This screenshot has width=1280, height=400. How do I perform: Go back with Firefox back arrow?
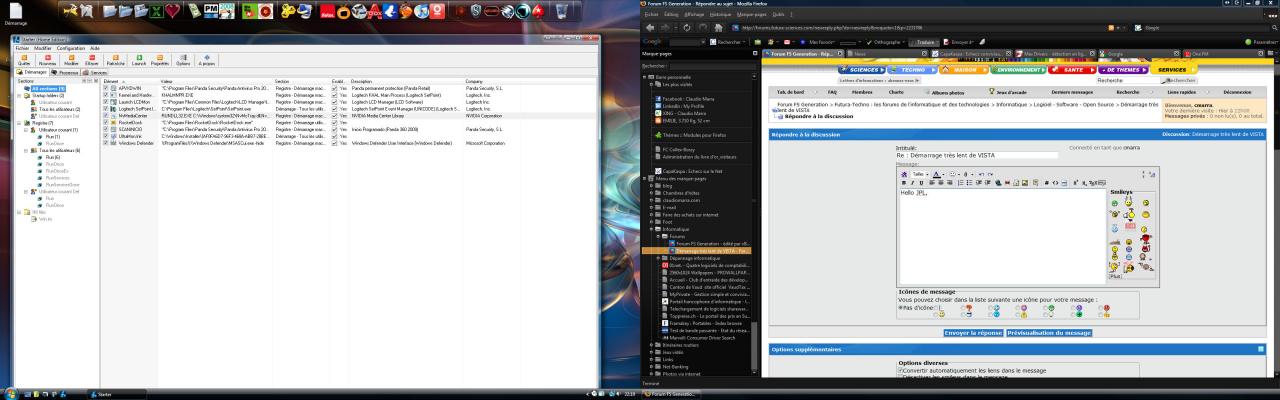(650, 27)
